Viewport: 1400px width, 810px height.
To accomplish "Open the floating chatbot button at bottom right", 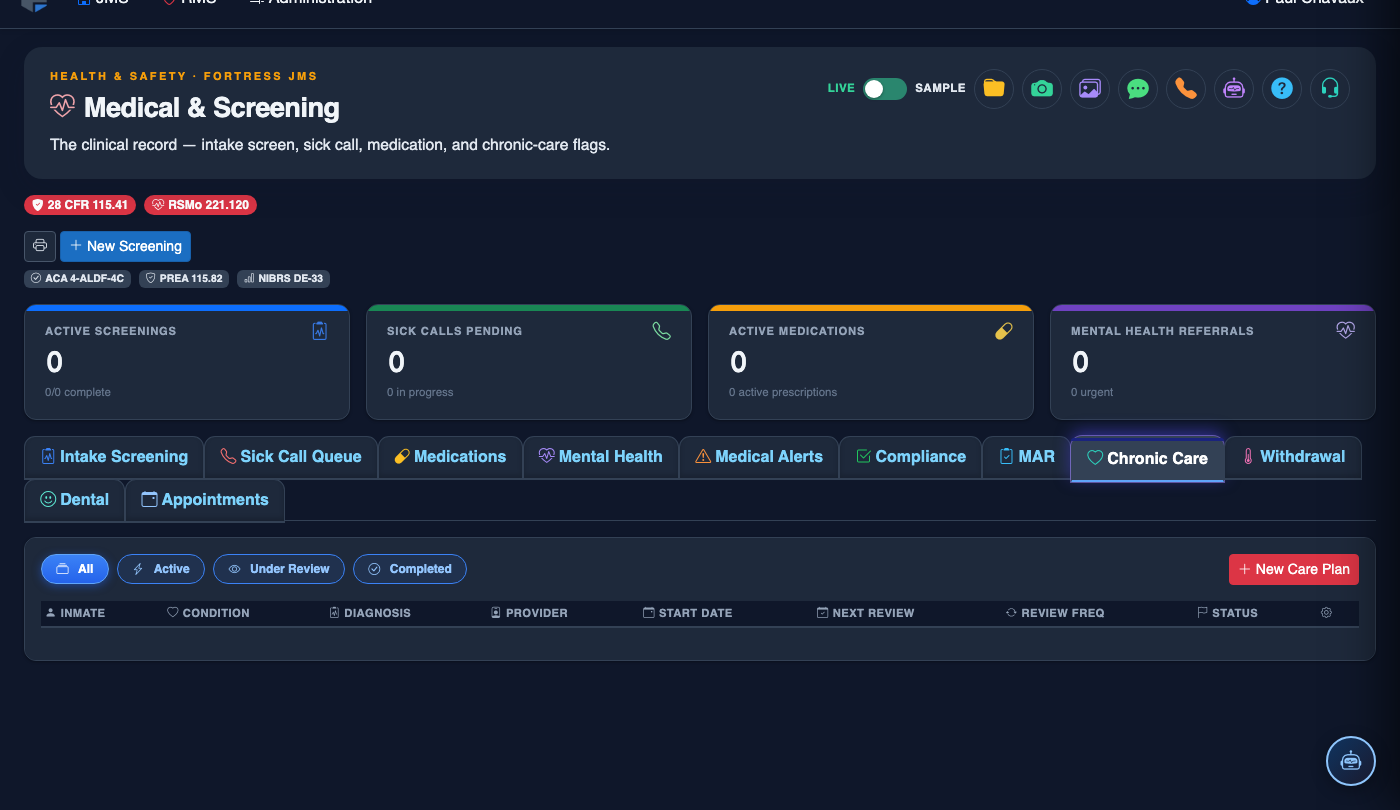I will click(1351, 761).
